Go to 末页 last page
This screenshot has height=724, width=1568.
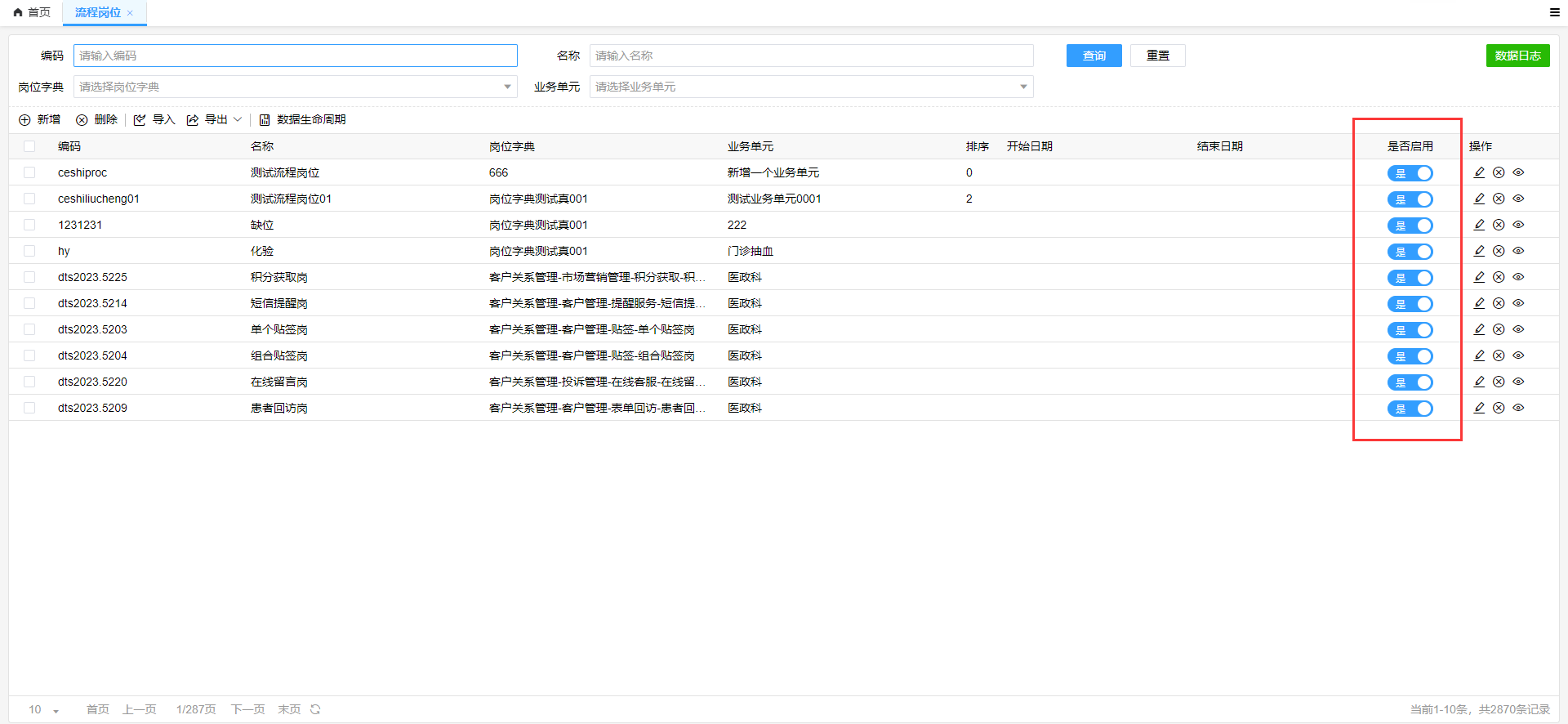pos(289,709)
